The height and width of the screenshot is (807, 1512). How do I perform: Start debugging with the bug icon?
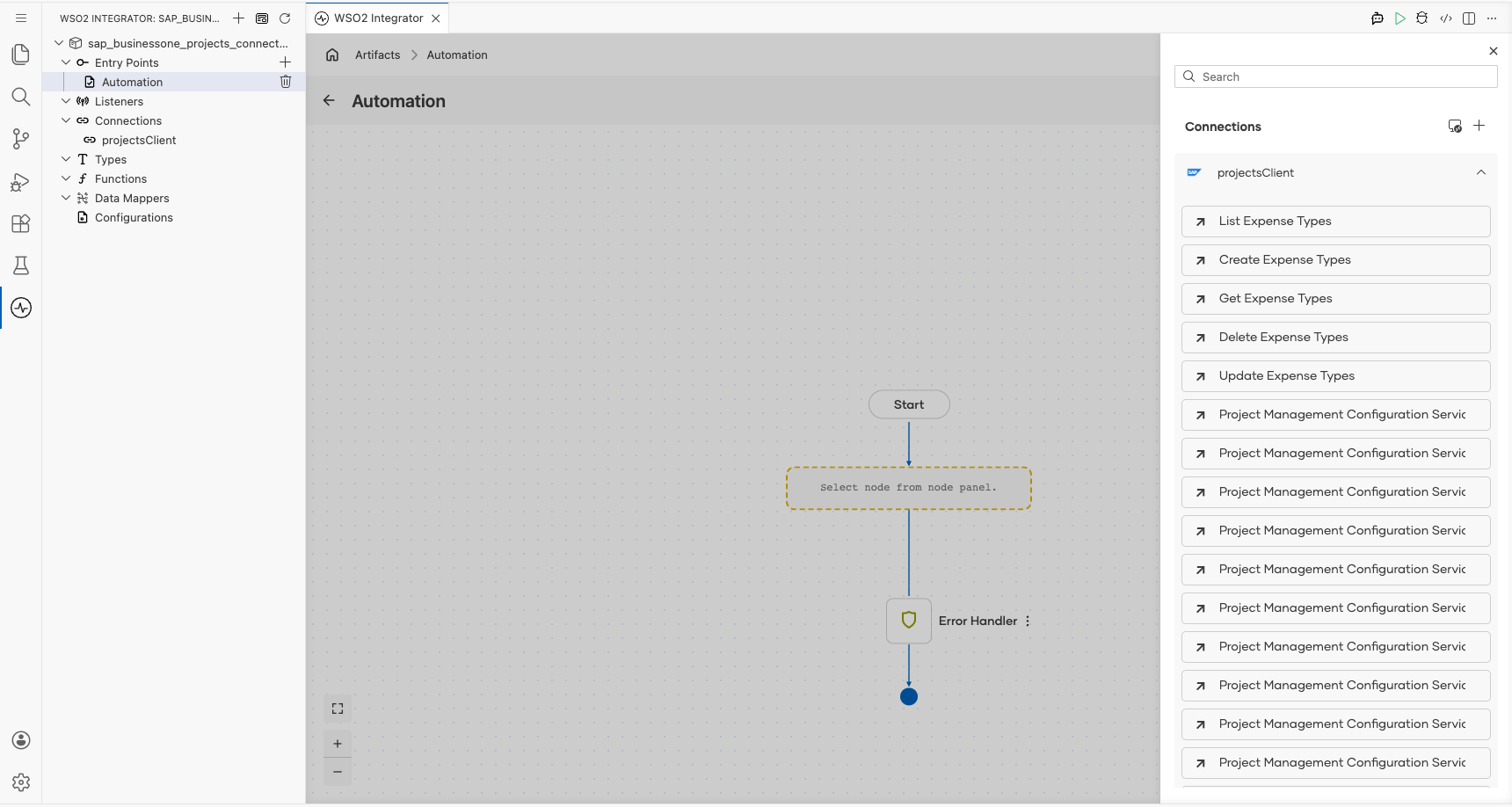pyautogui.click(x=1422, y=18)
